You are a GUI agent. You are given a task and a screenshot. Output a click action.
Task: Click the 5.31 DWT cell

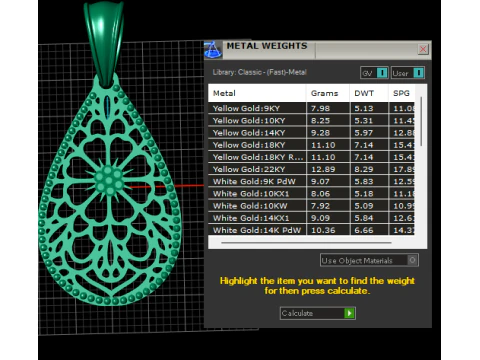[x=369, y=120]
